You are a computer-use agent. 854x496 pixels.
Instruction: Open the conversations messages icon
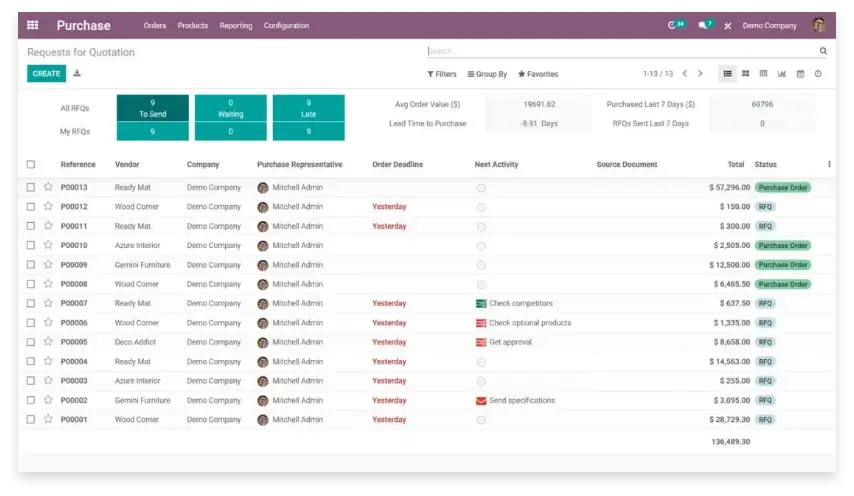click(705, 25)
